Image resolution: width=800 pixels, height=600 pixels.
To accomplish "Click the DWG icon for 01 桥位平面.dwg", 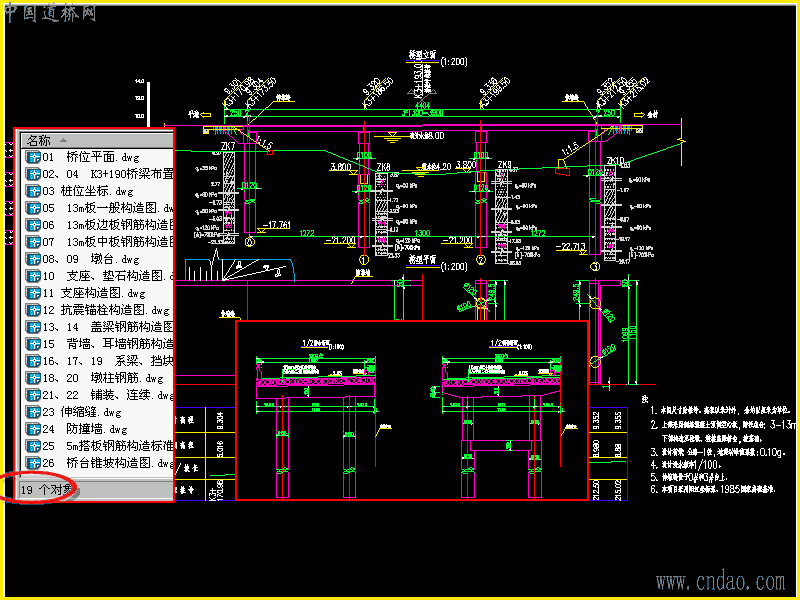I will click(33, 157).
